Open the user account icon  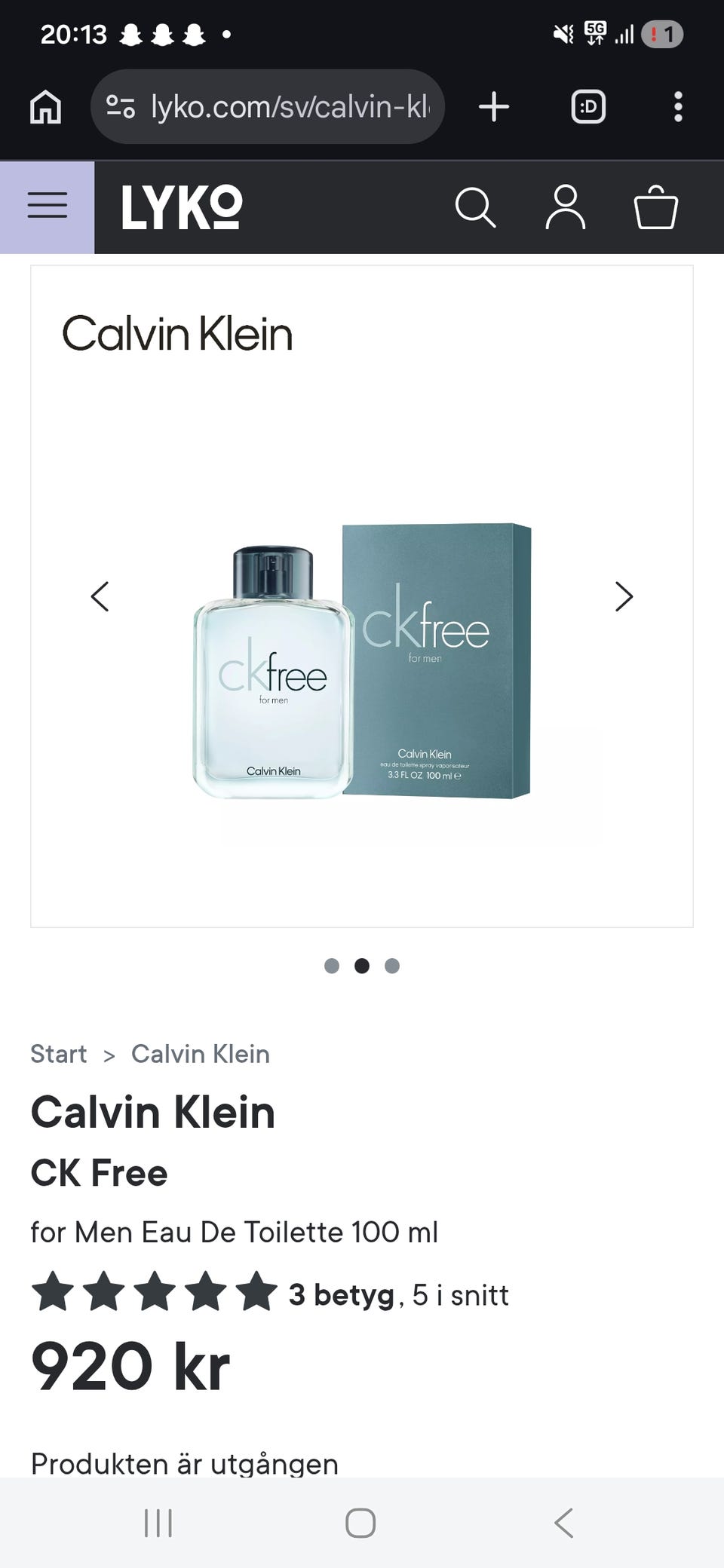566,207
